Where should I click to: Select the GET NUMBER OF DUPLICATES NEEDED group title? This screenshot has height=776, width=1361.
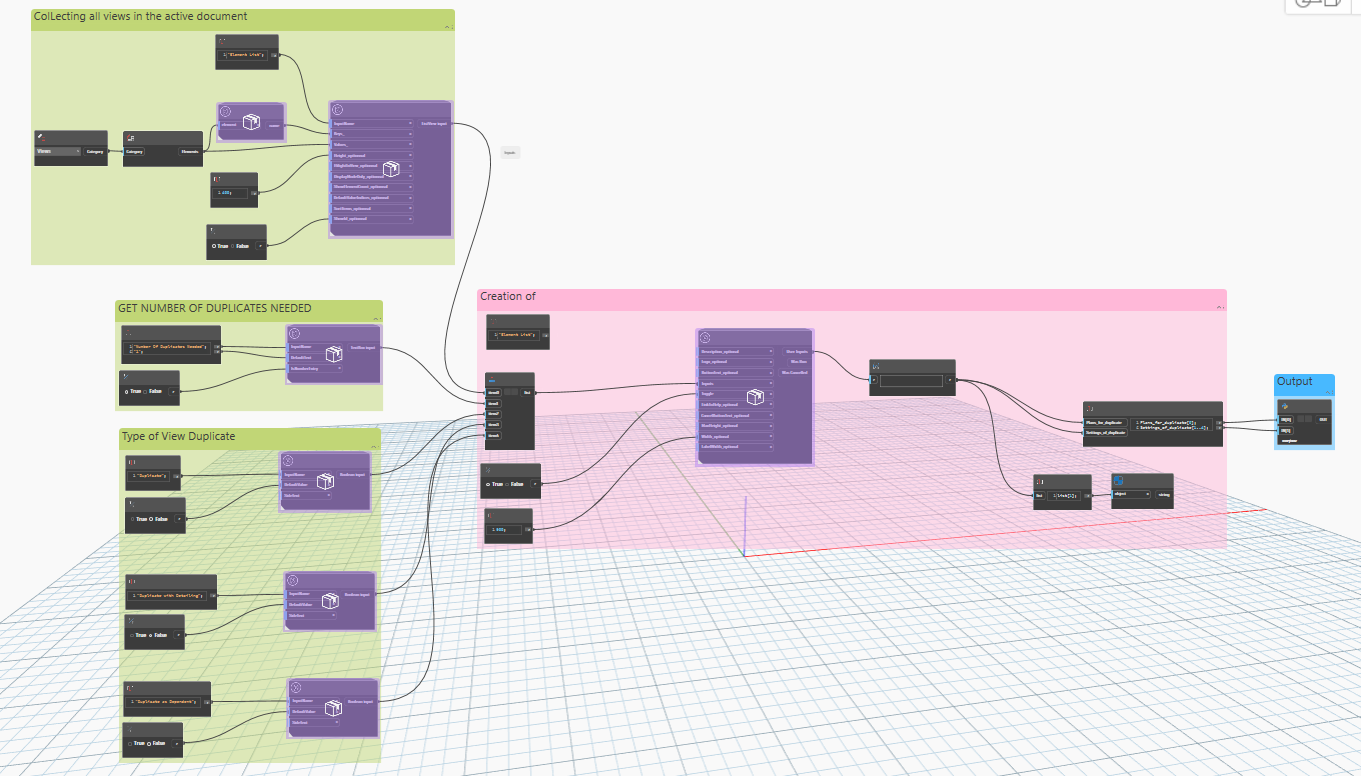tap(214, 308)
